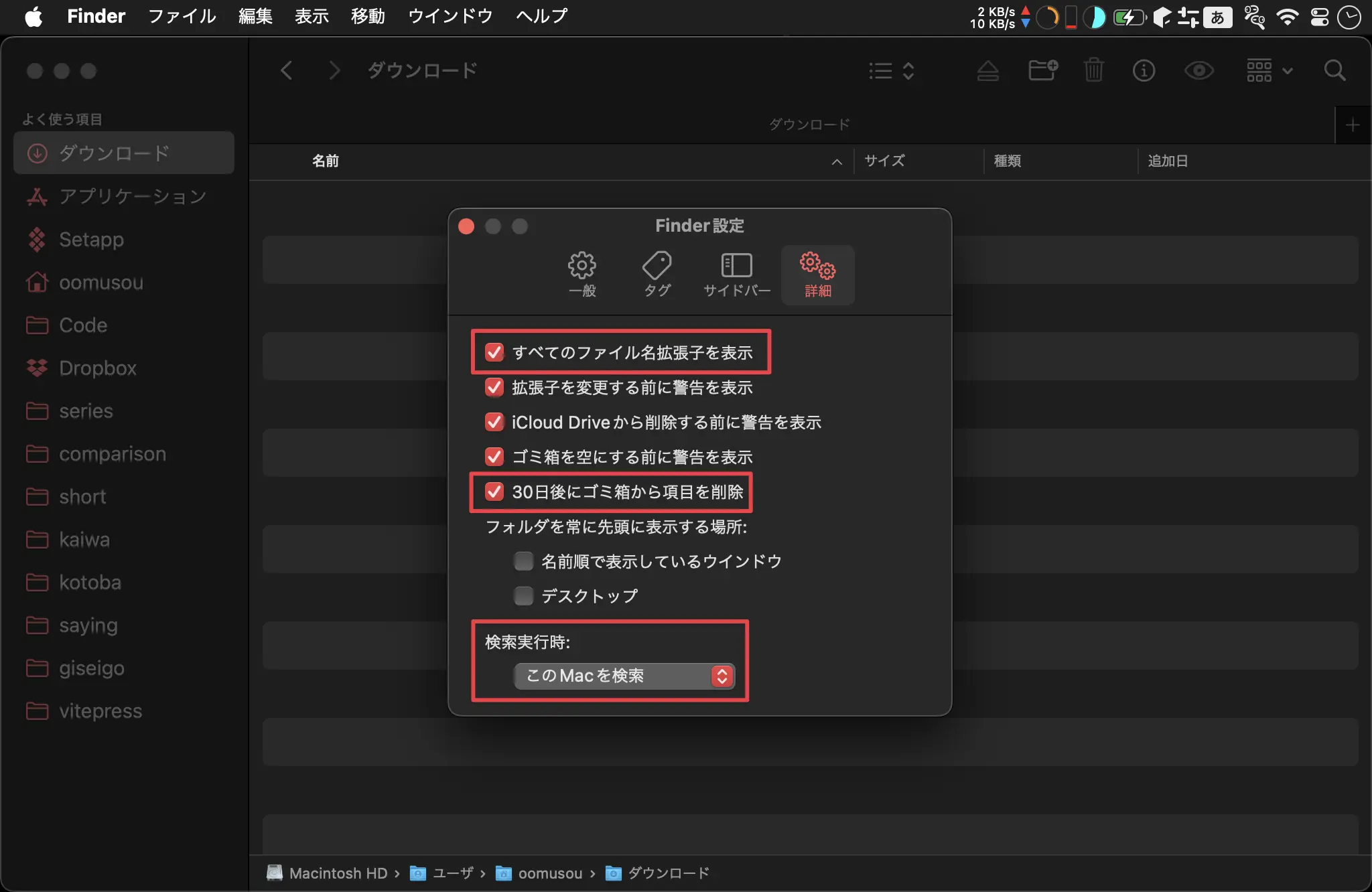Add a new tab with plus button
This screenshot has height=892, width=1372.
(x=1353, y=125)
